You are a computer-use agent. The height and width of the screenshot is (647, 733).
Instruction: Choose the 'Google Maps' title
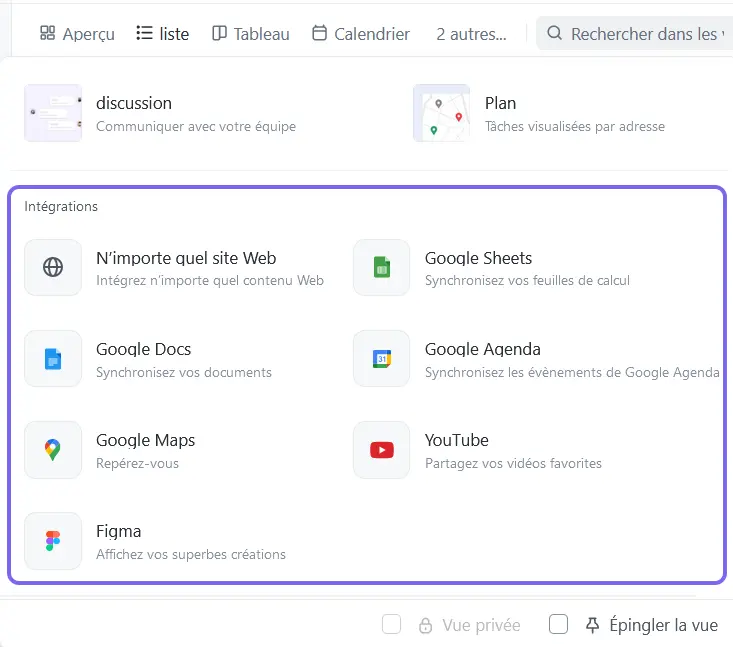click(x=145, y=440)
